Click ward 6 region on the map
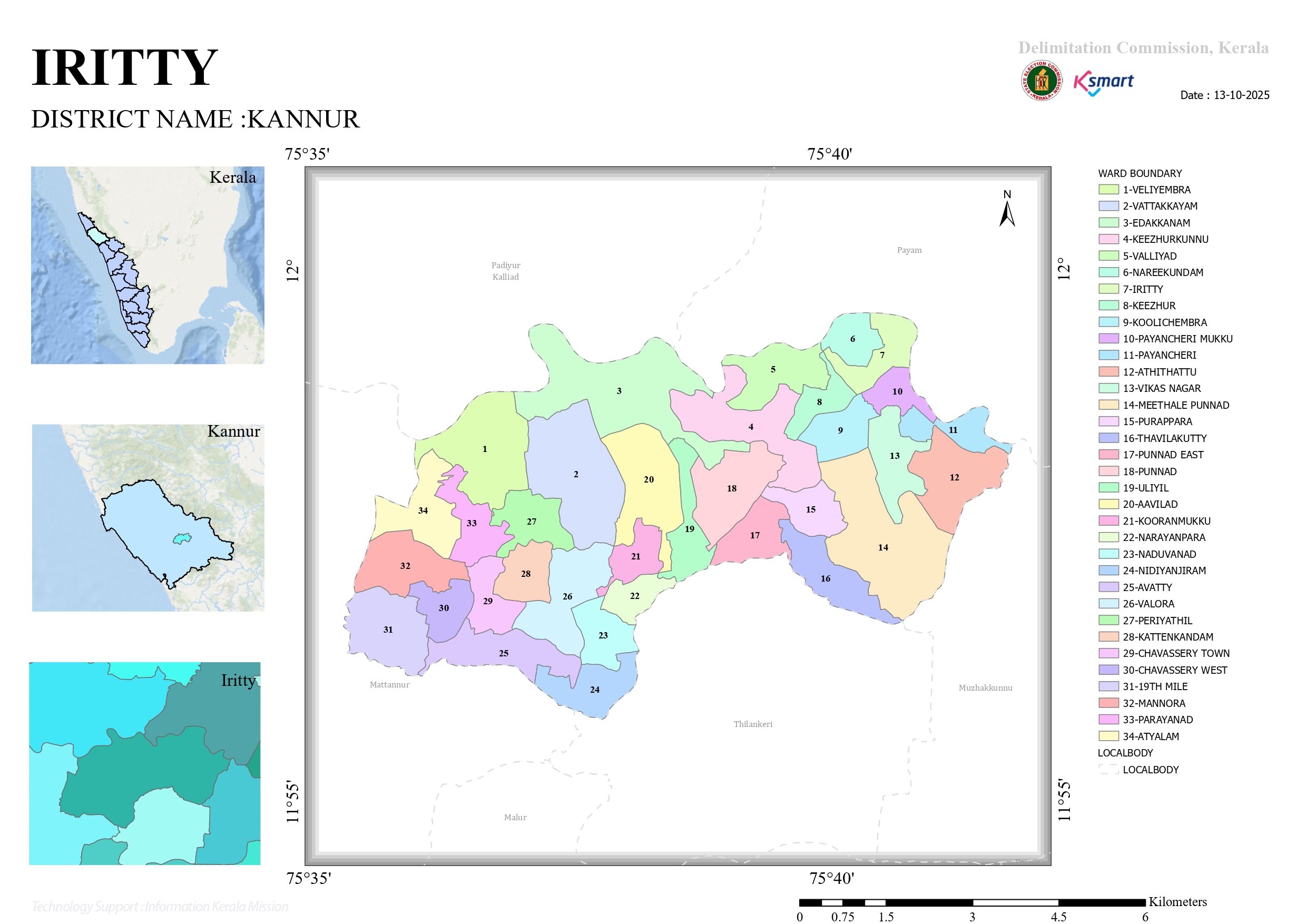The image size is (1307, 924). coord(852,339)
